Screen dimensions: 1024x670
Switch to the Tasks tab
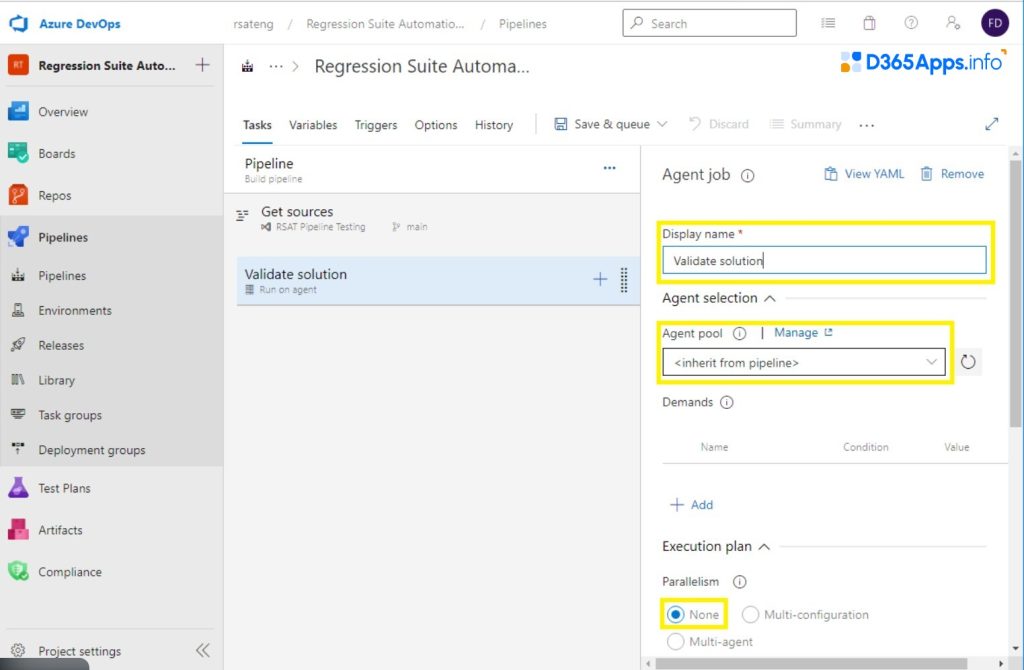(x=257, y=125)
